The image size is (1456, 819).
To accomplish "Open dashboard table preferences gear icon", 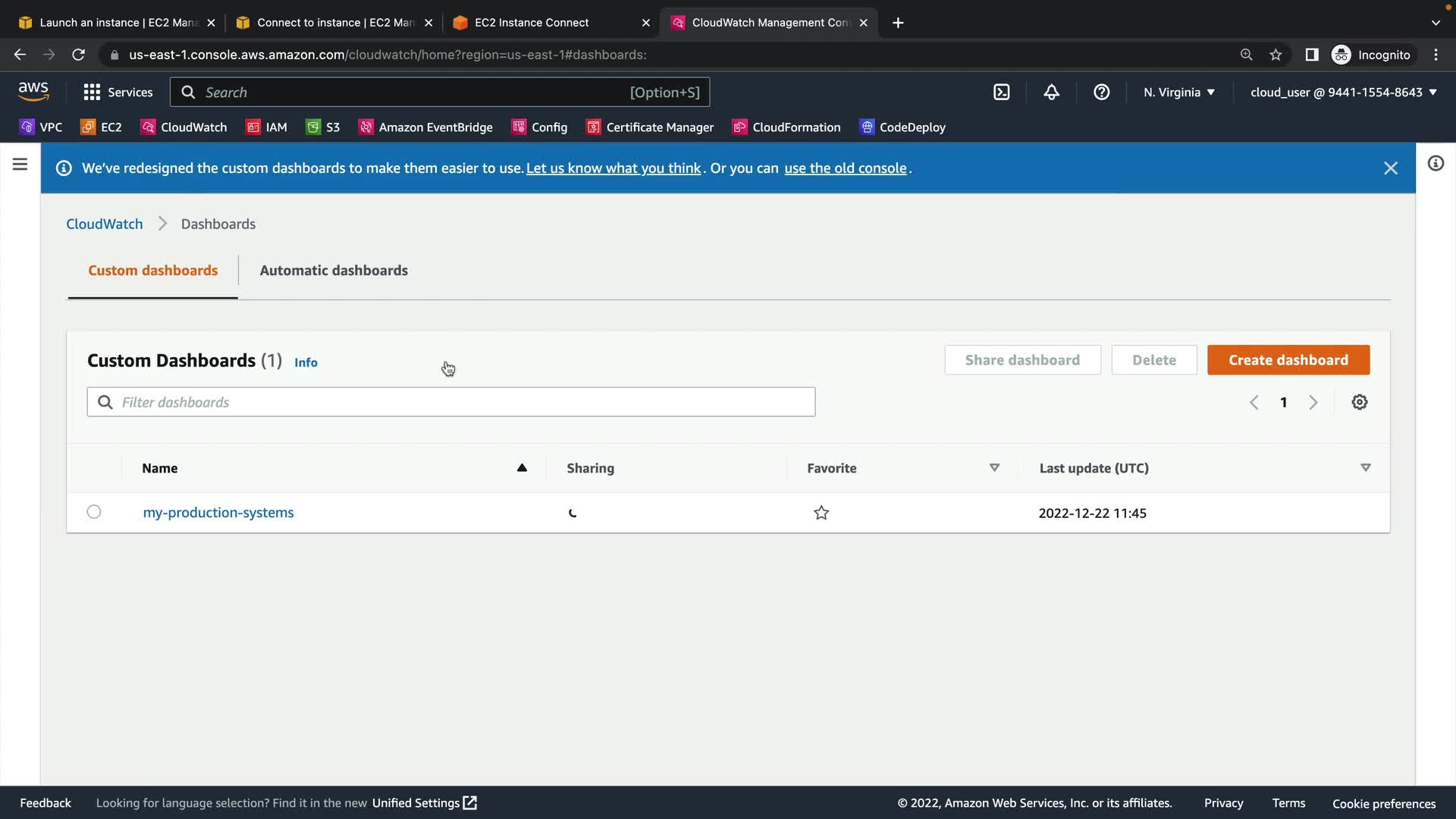I will pyautogui.click(x=1359, y=403).
